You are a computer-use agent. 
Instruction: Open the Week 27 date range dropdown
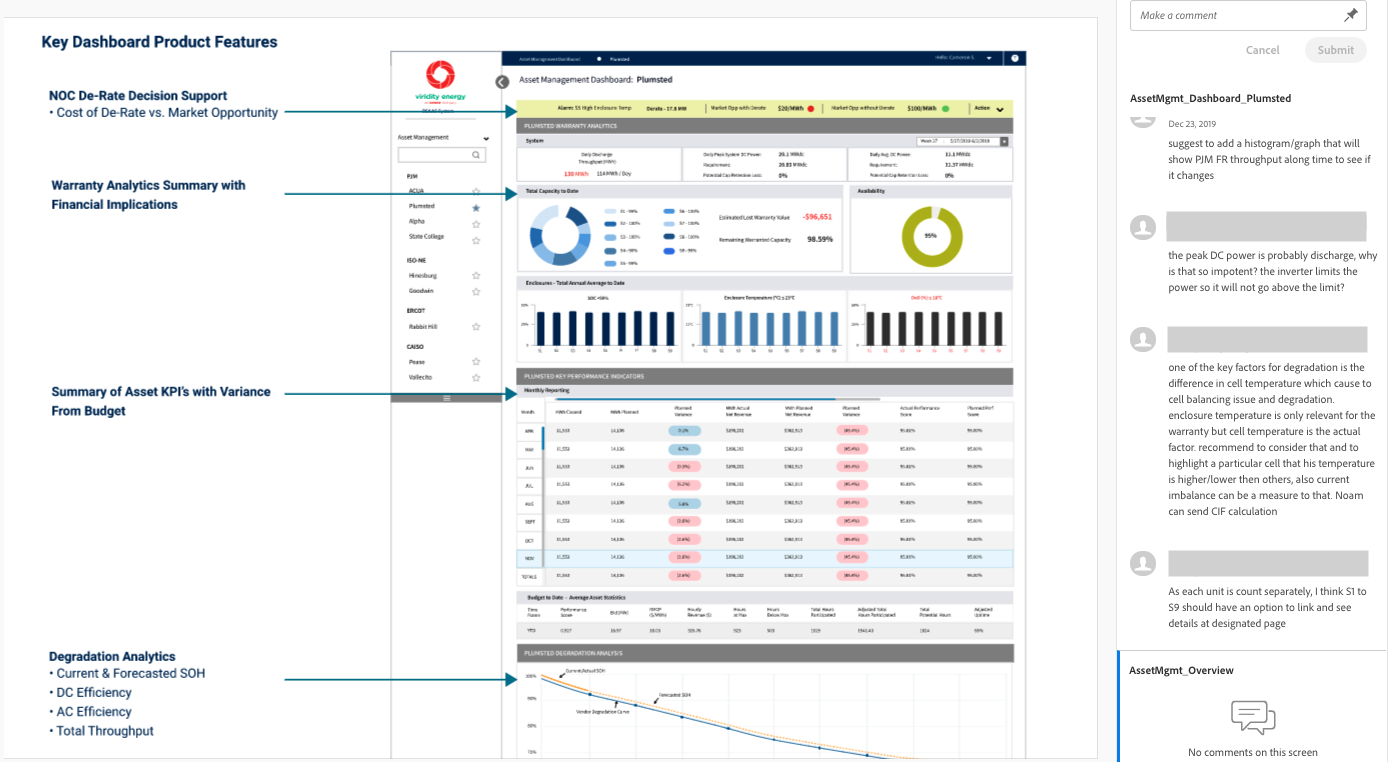963,141
